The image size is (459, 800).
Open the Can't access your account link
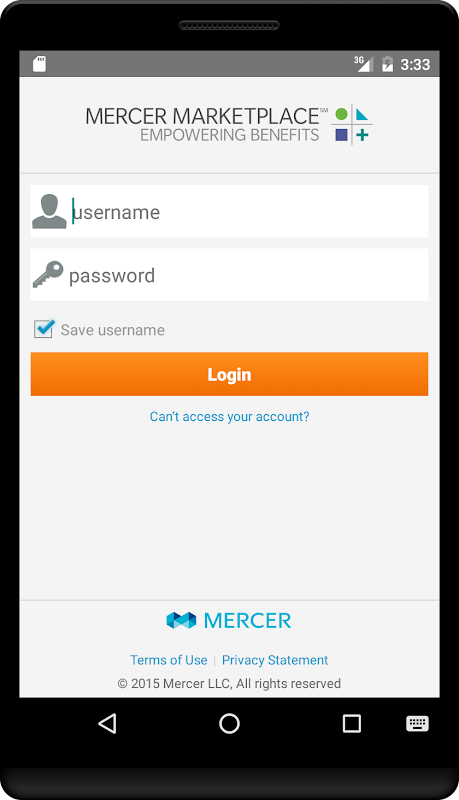(230, 417)
